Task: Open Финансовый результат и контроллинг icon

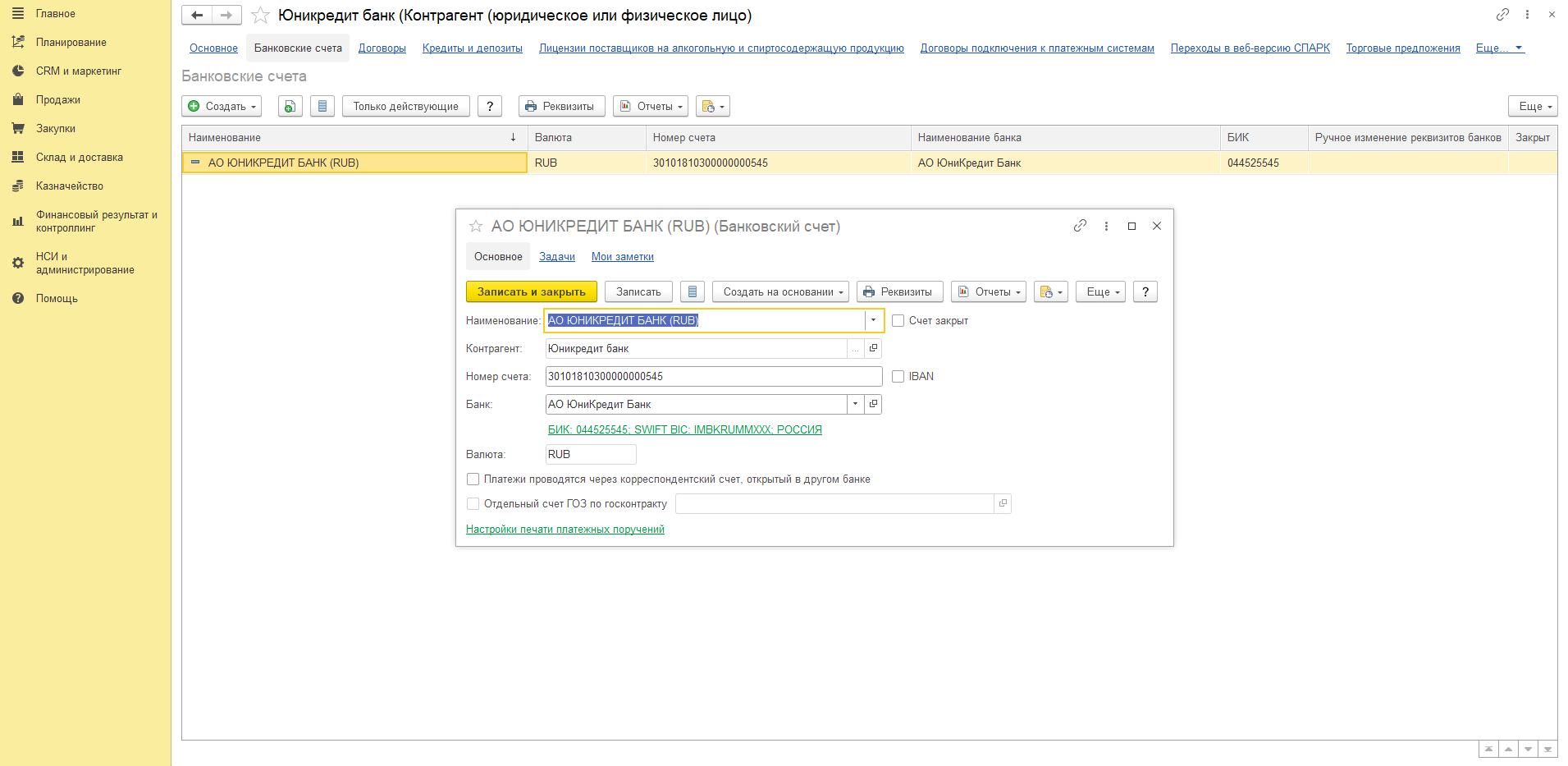Action: click(x=18, y=222)
